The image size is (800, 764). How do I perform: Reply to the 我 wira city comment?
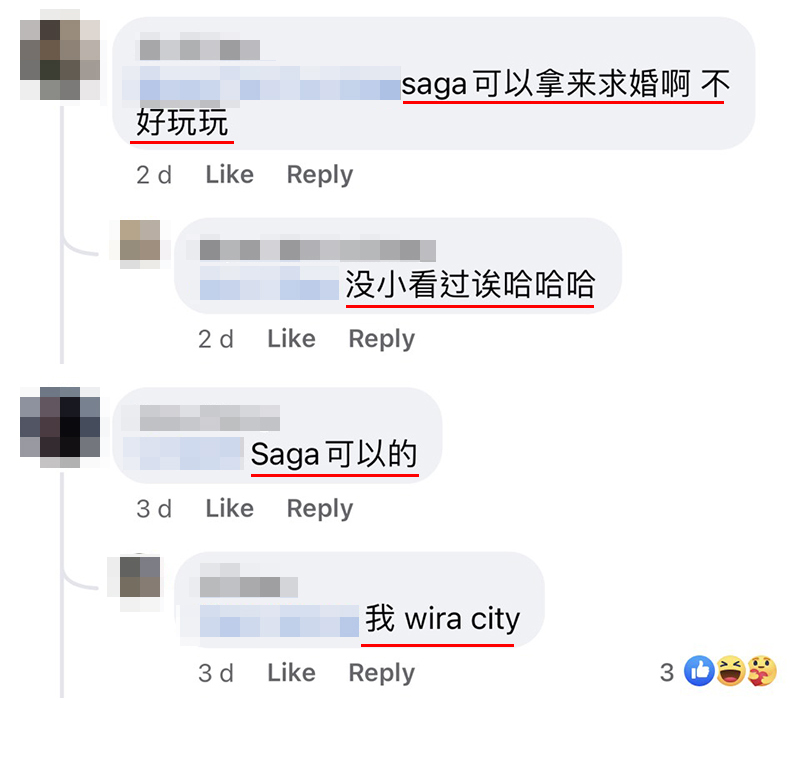pyautogui.click(x=382, y=674)
